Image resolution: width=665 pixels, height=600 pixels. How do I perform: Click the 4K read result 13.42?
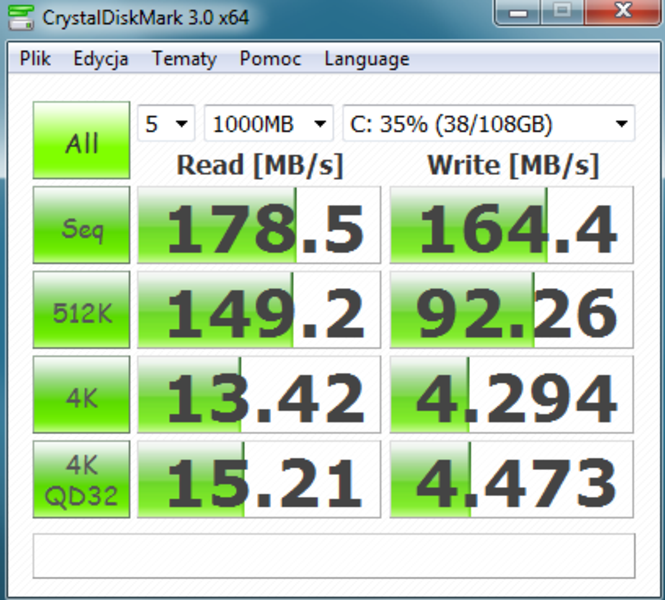[259, 394]
